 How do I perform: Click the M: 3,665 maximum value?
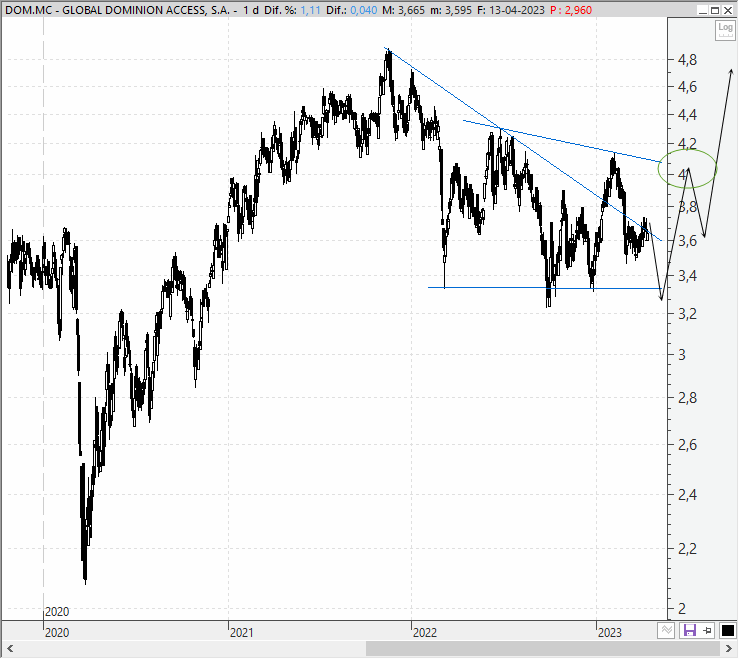pos(403,10)
